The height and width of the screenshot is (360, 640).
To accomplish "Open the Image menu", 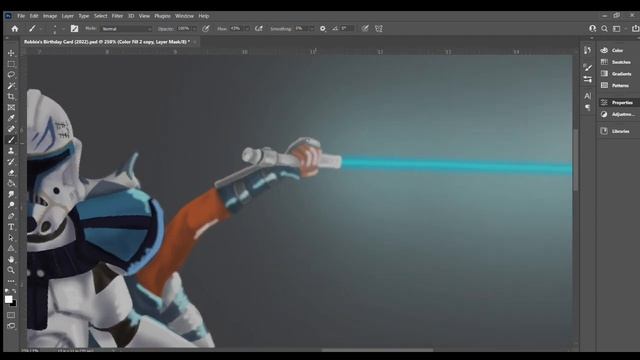I will (x=50, y=16).
